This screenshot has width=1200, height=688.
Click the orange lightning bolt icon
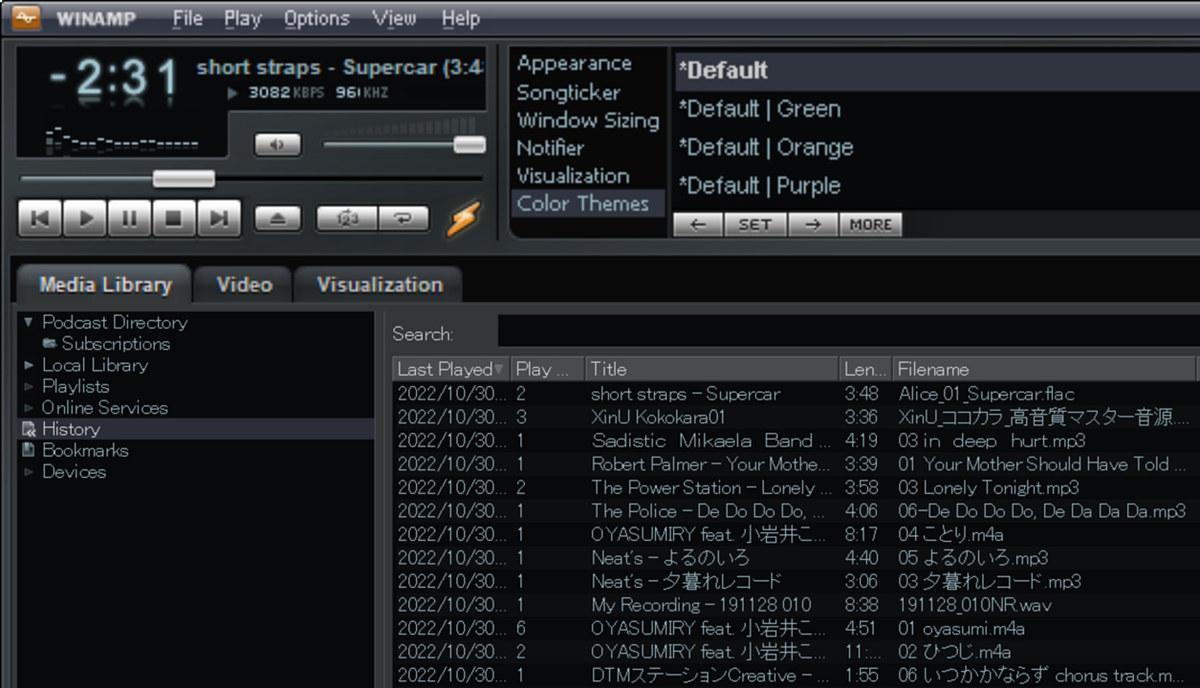(x=463, y=218)
